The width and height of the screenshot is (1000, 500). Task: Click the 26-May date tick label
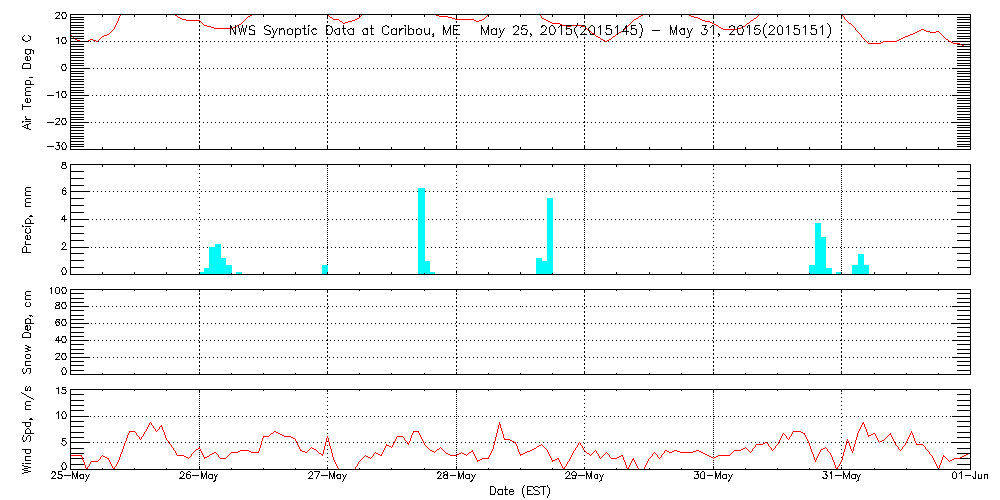199,477
